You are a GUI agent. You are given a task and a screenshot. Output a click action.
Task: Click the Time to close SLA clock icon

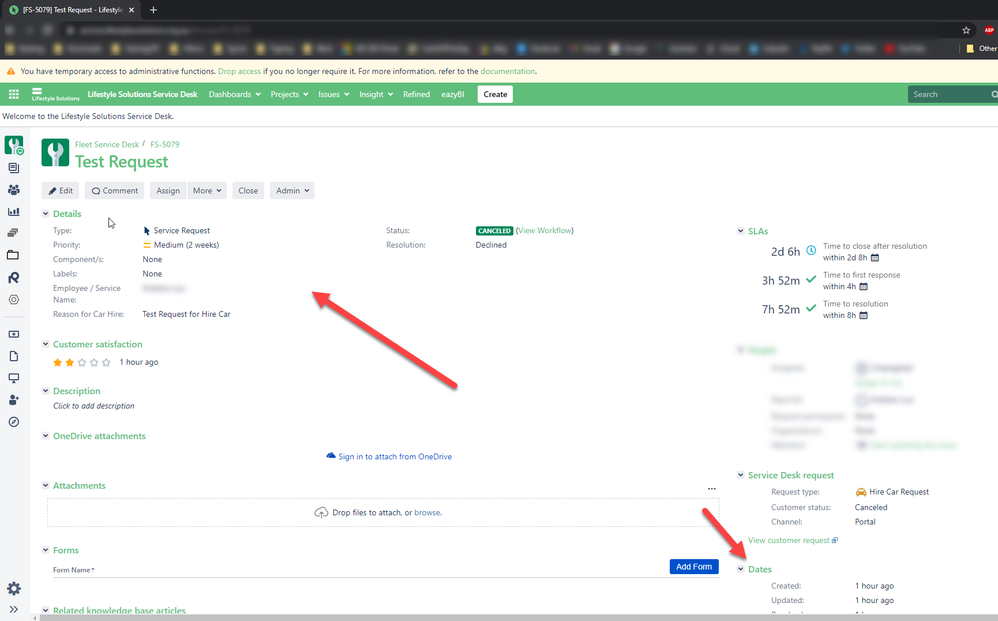(811, 251)
